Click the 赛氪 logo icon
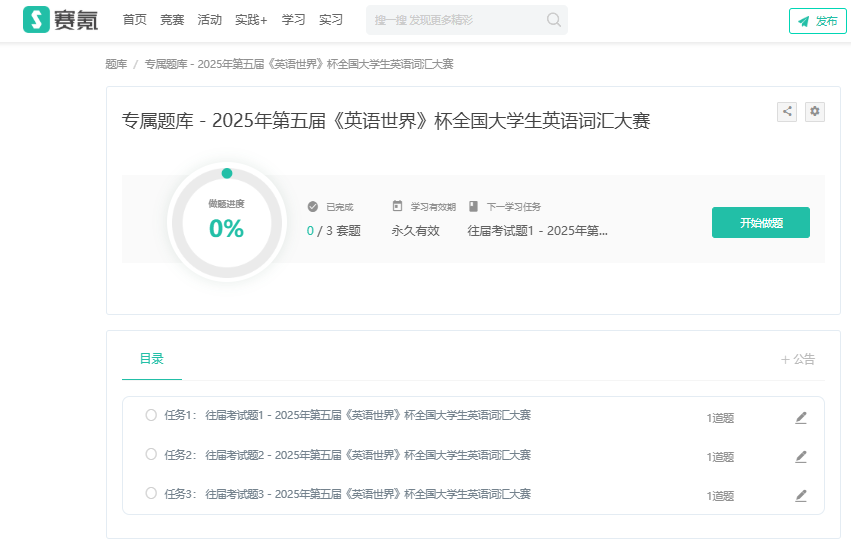 [36, 20]
